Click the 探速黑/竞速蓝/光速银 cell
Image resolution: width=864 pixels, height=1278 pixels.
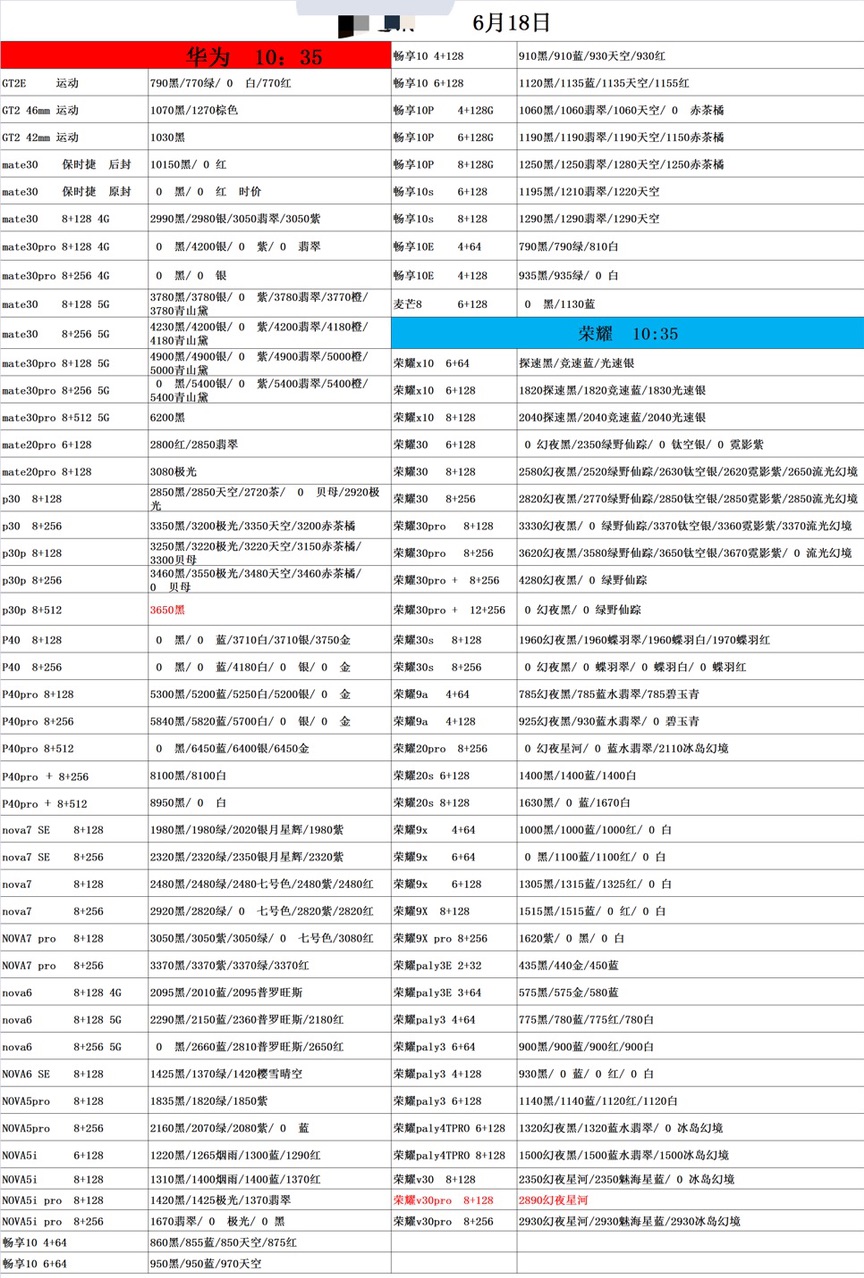(690, 363)
